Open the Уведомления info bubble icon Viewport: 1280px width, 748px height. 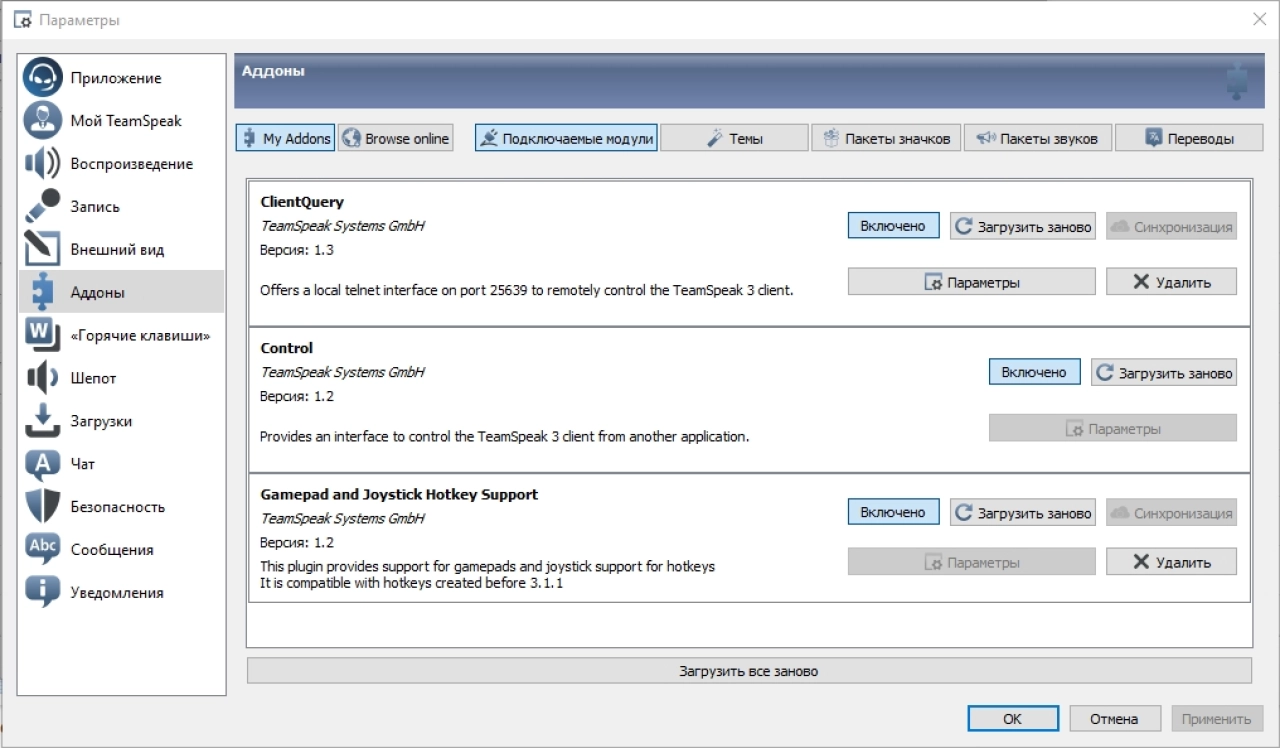[43, 593]
